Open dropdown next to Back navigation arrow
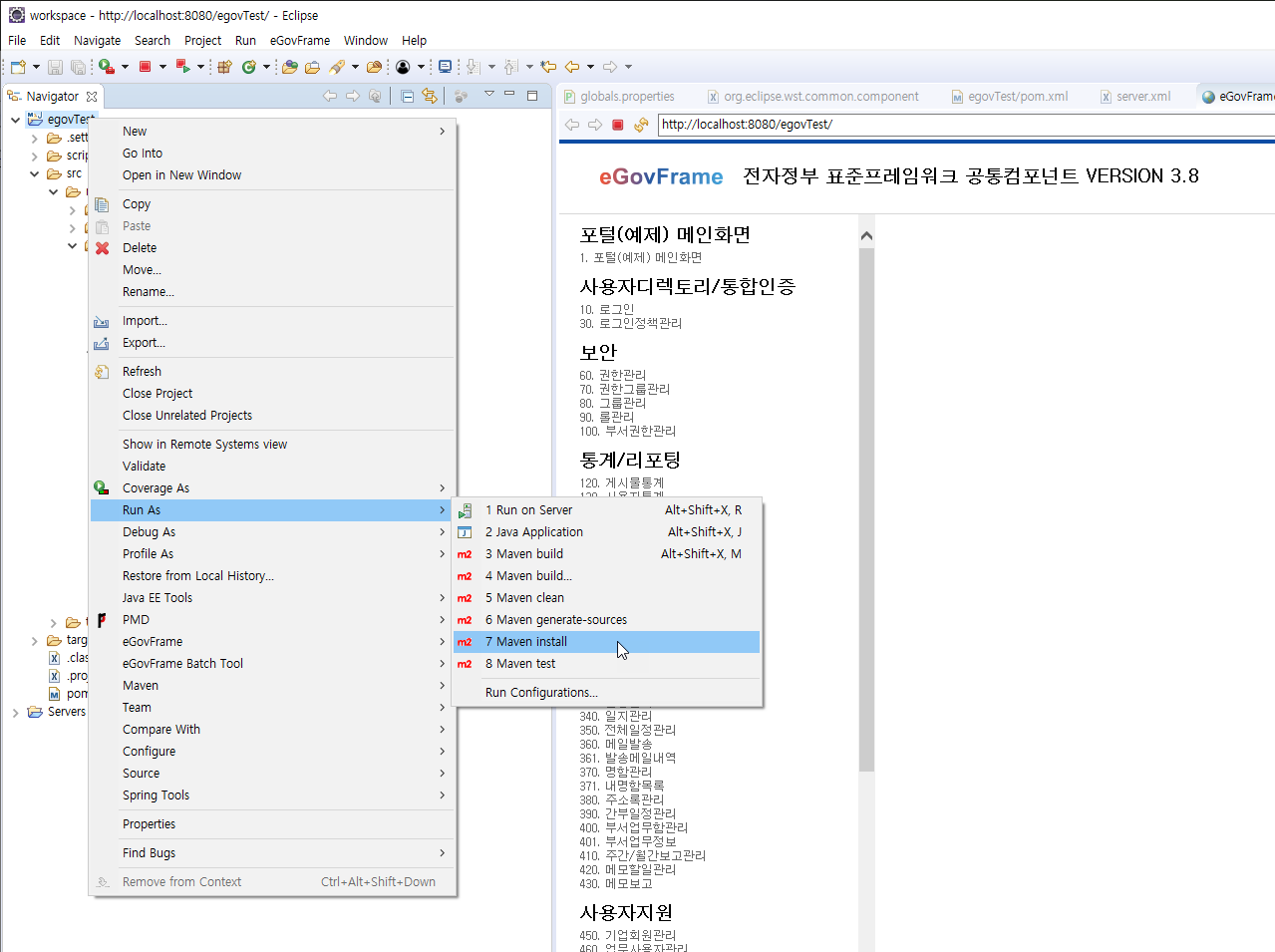Viewport: 1275px width, 952px height. click(x=590, y=67)
